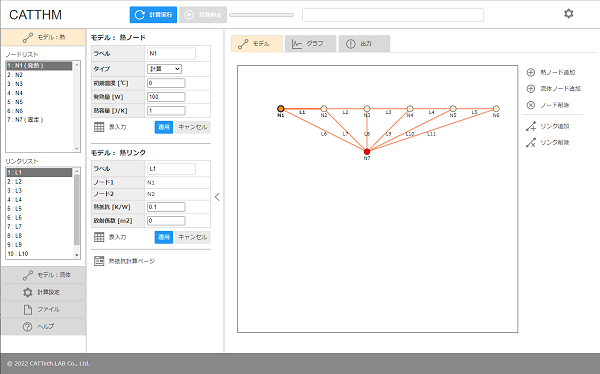
Task: Click the 熱ノード追加 add thermal node icon
Action: [531, 72]
